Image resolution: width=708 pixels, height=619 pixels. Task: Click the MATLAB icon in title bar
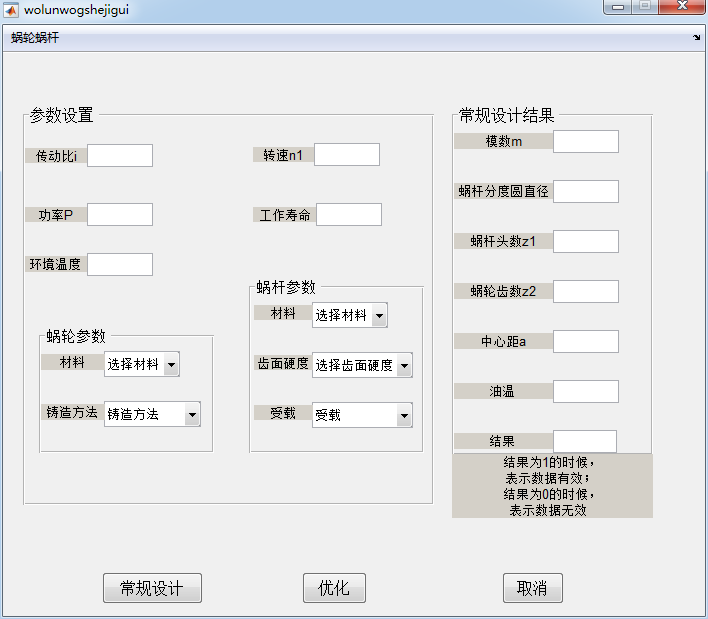click(x=11, y=9)
